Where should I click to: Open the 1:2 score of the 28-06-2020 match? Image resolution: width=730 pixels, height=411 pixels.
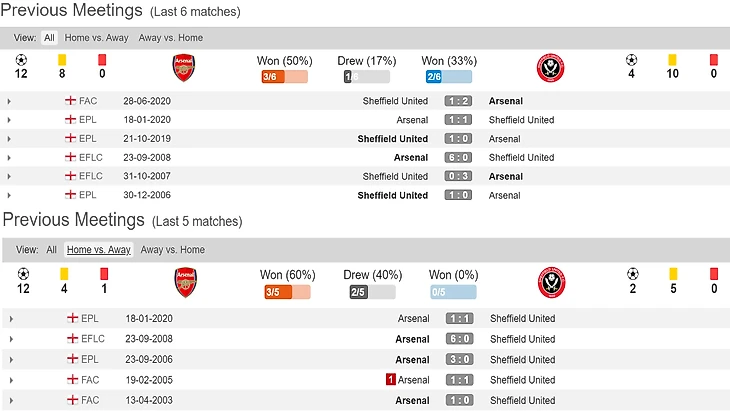[458, 102]
